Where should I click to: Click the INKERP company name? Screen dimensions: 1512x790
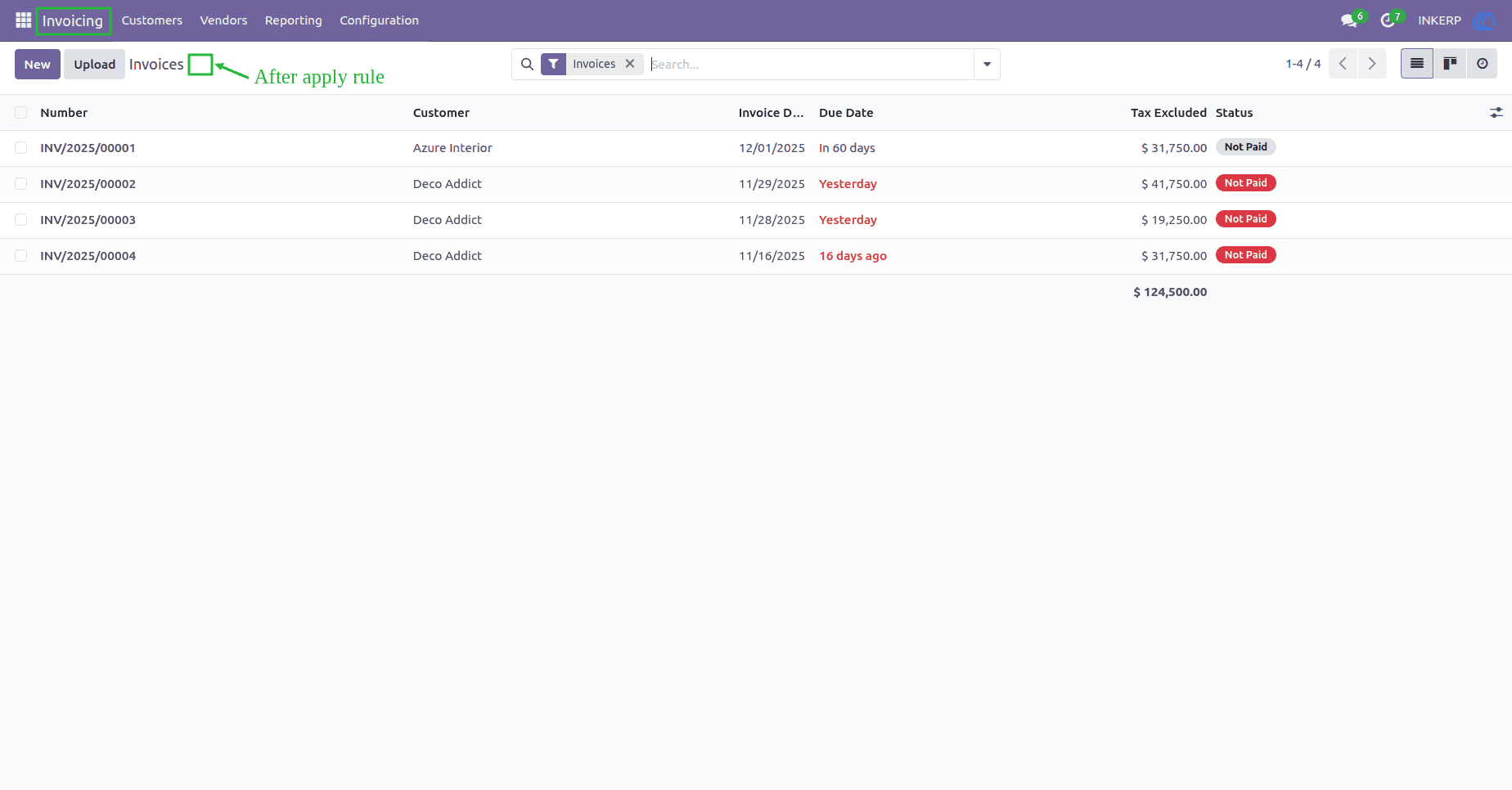1439,20
